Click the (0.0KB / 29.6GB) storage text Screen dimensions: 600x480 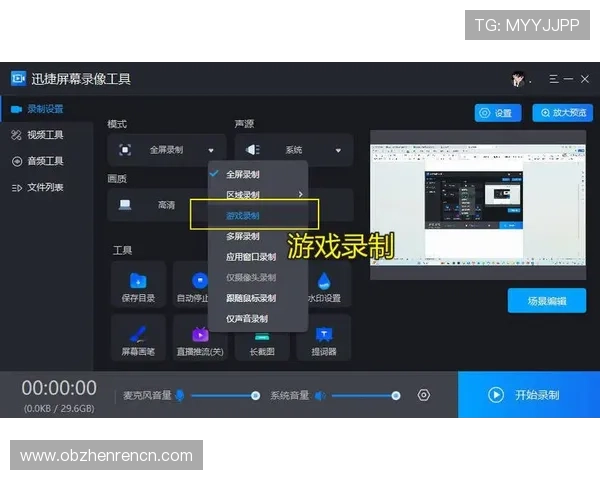pyautogui.click(x=59, y=408)
